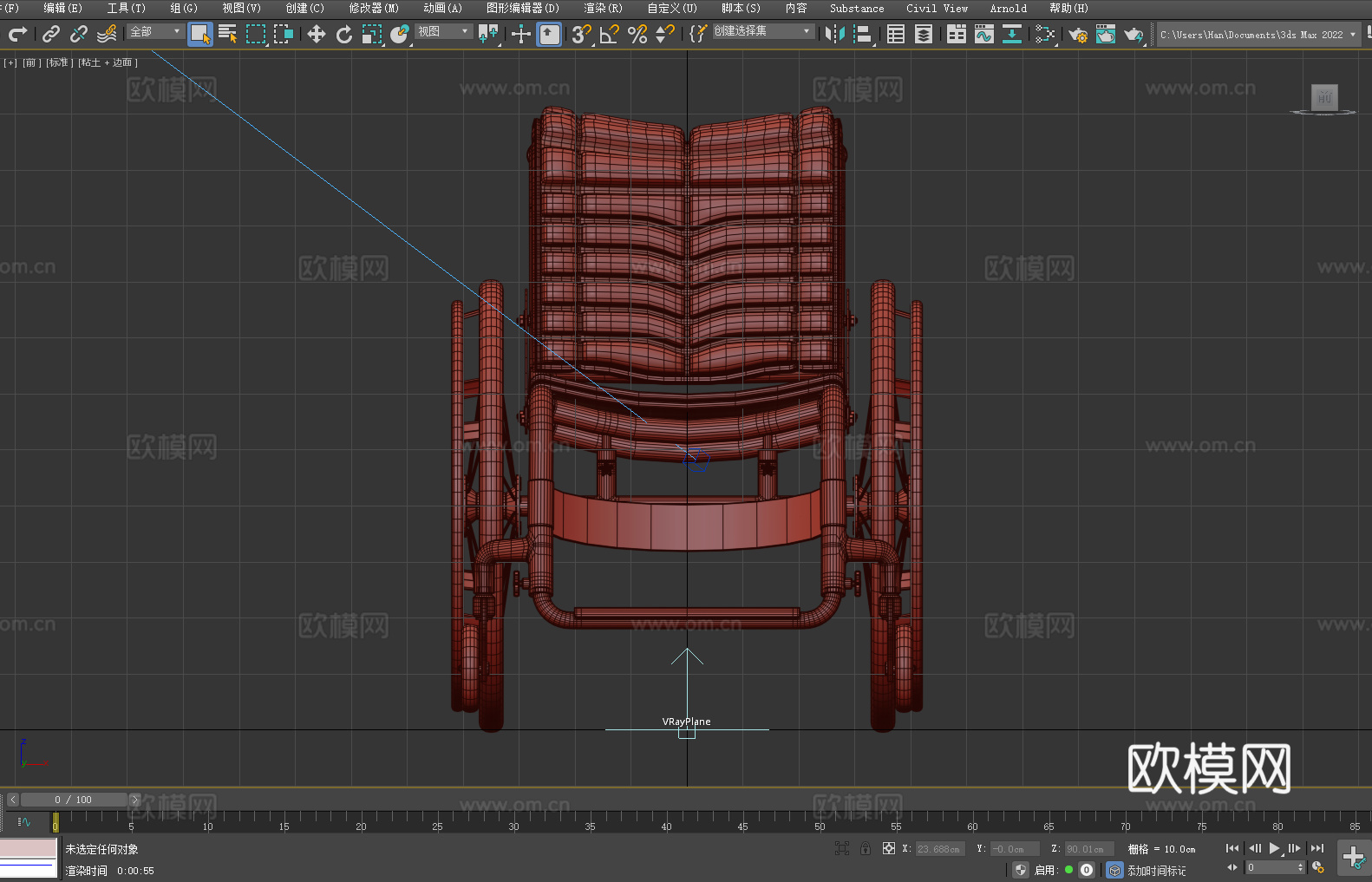Click the Z coordinate field

pos(1088,849)
